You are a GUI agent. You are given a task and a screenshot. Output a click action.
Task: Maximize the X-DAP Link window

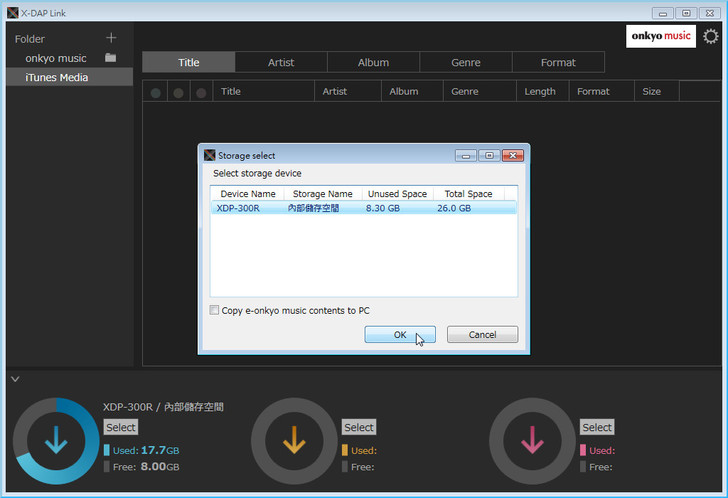(x=686, y=13)
